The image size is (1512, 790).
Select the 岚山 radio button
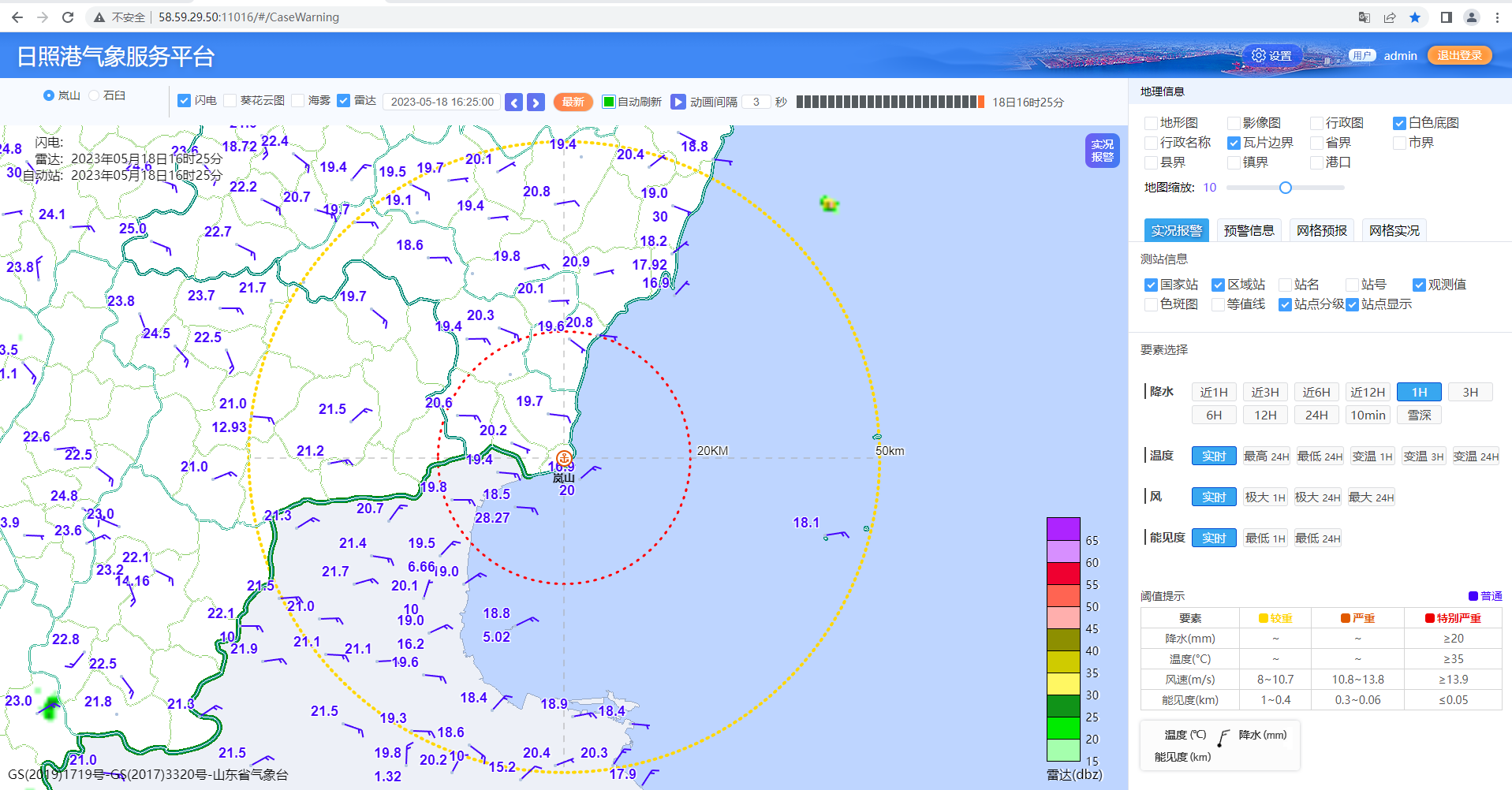coord(49,95)
